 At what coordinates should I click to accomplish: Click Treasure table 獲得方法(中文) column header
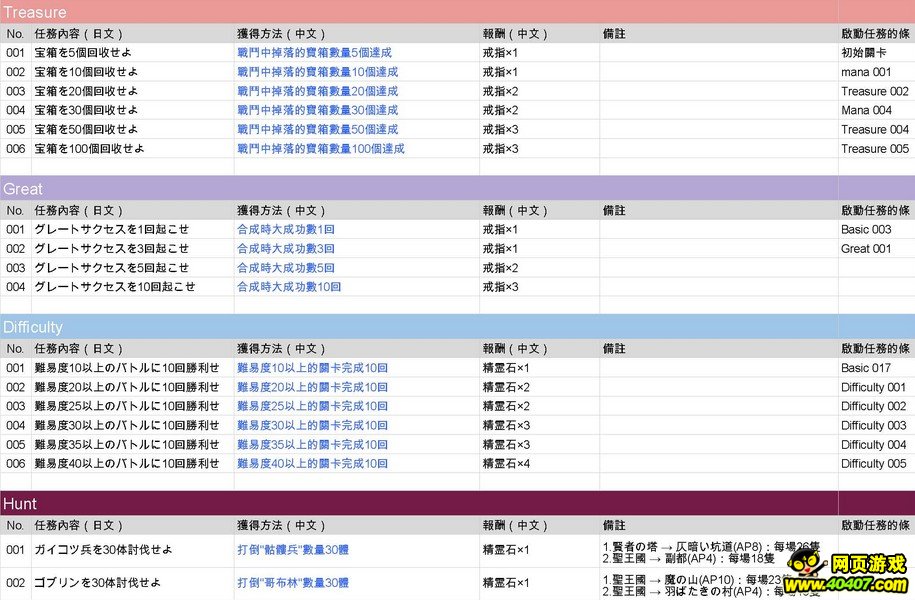pos(357,33)
